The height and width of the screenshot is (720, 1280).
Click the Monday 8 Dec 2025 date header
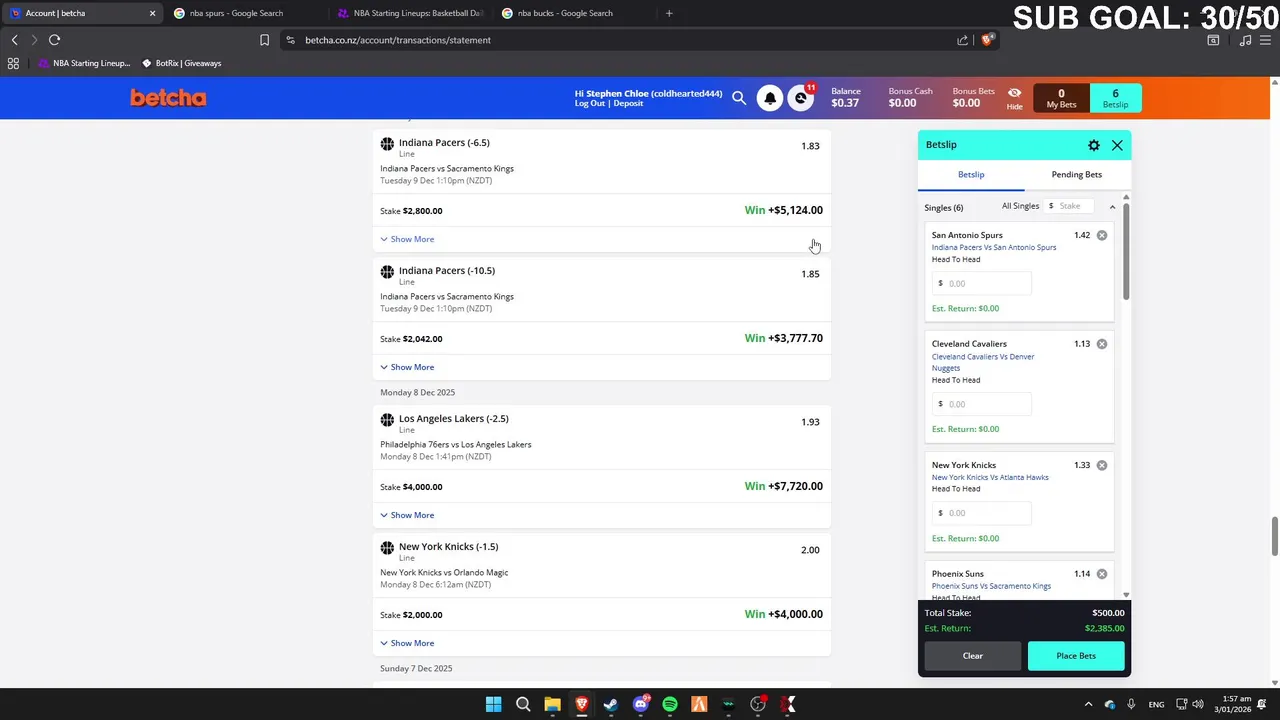(x=417, y=392)
